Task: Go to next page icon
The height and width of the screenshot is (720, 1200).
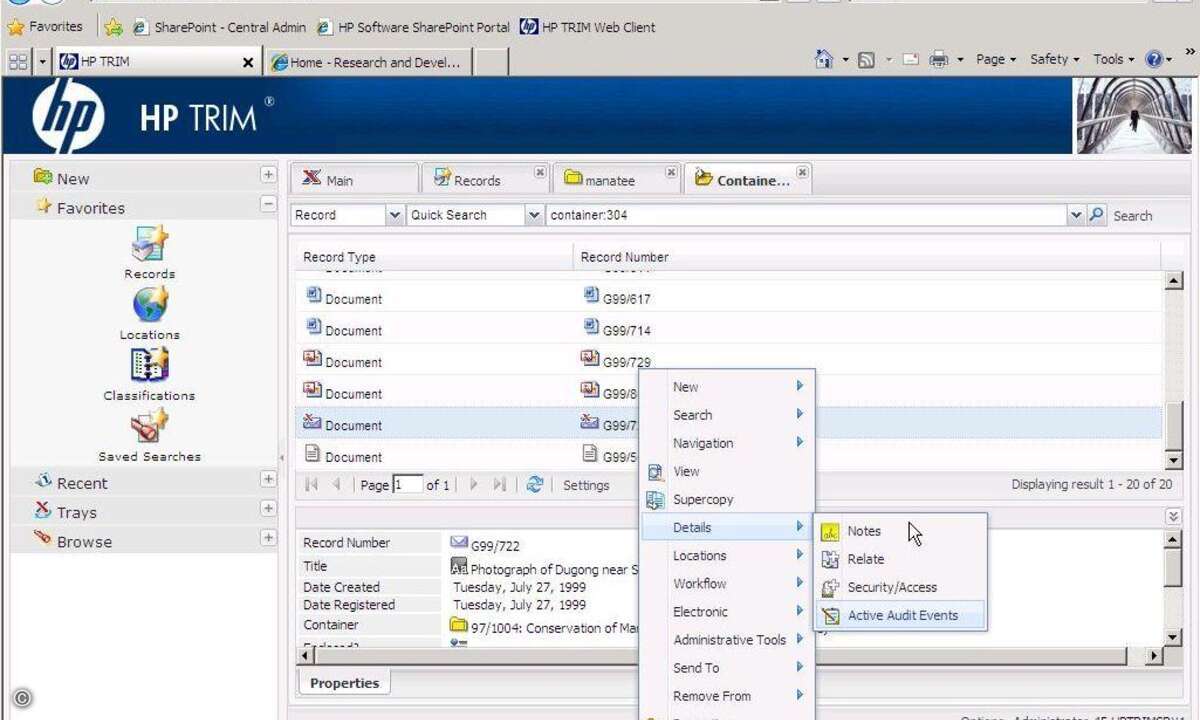Action: (x=474, y=484)
